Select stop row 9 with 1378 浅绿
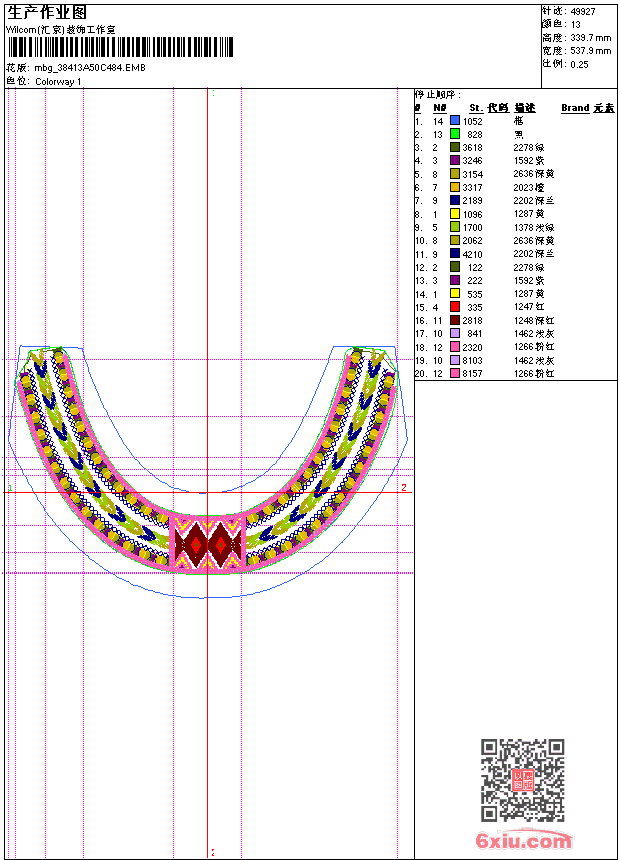The height and width of the screenshot is (860, 620). click(x=500, y=227)
